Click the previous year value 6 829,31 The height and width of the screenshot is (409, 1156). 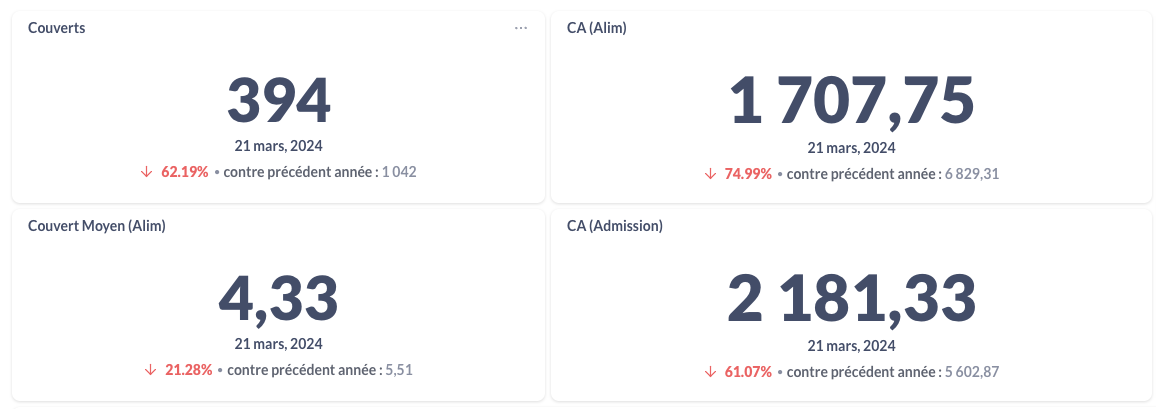[x=972, y=174]
